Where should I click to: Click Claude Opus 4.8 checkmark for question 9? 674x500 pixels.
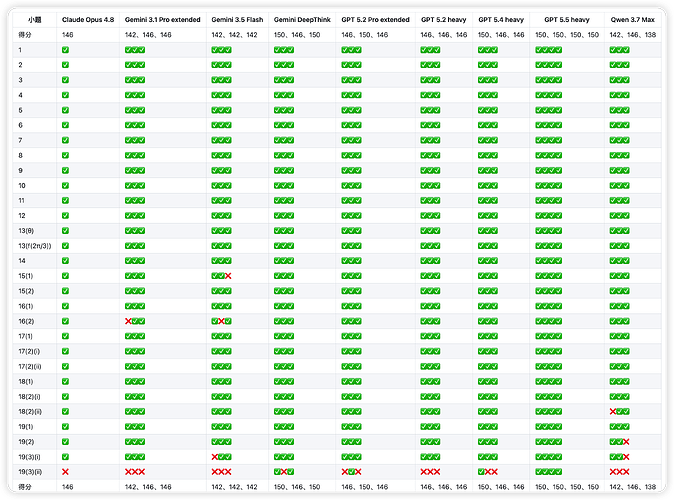coord(65,170)
